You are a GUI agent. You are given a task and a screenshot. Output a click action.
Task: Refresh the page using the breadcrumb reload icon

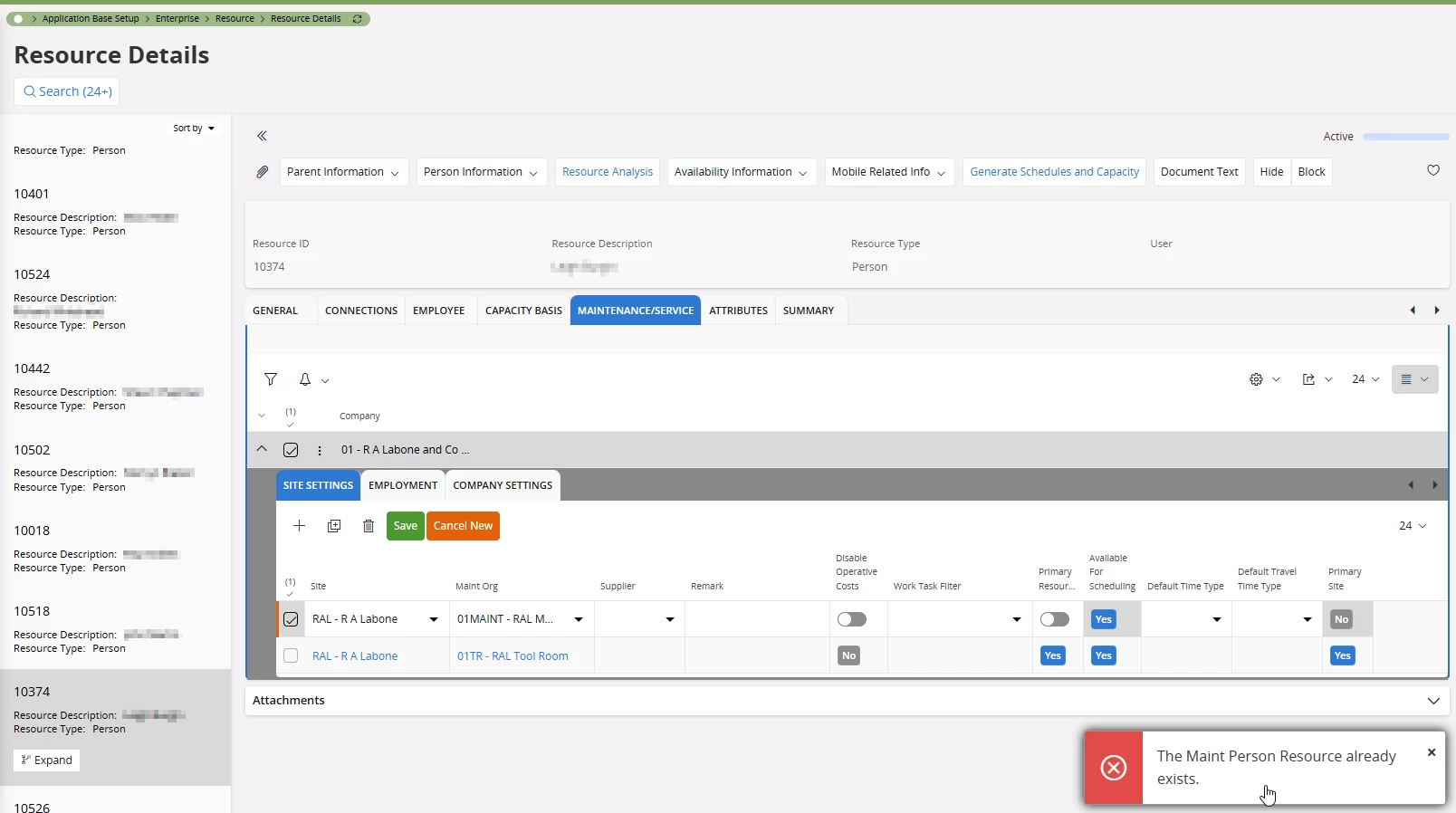[x=357, y=18]
